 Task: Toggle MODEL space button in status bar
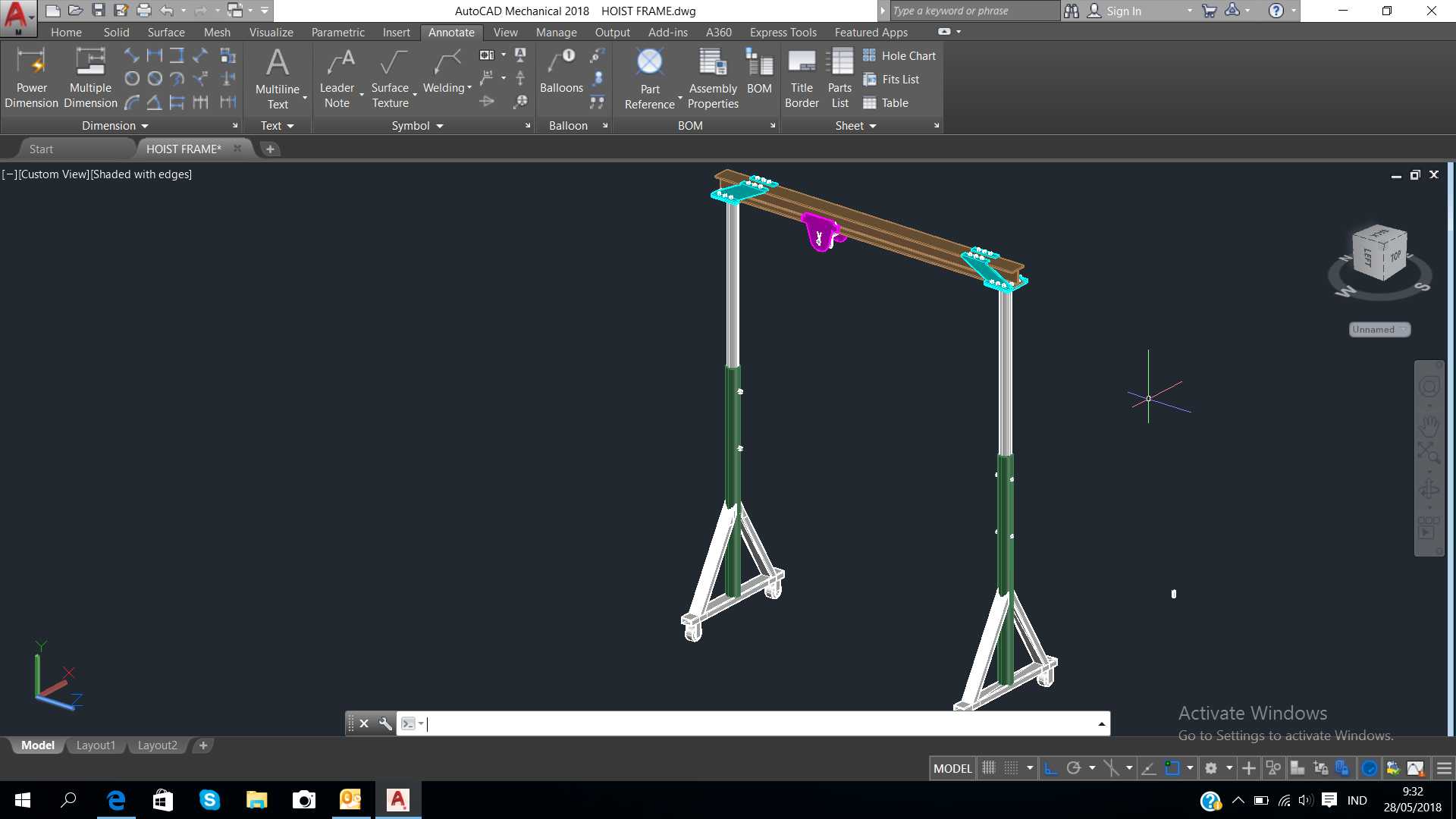point(952,768)
